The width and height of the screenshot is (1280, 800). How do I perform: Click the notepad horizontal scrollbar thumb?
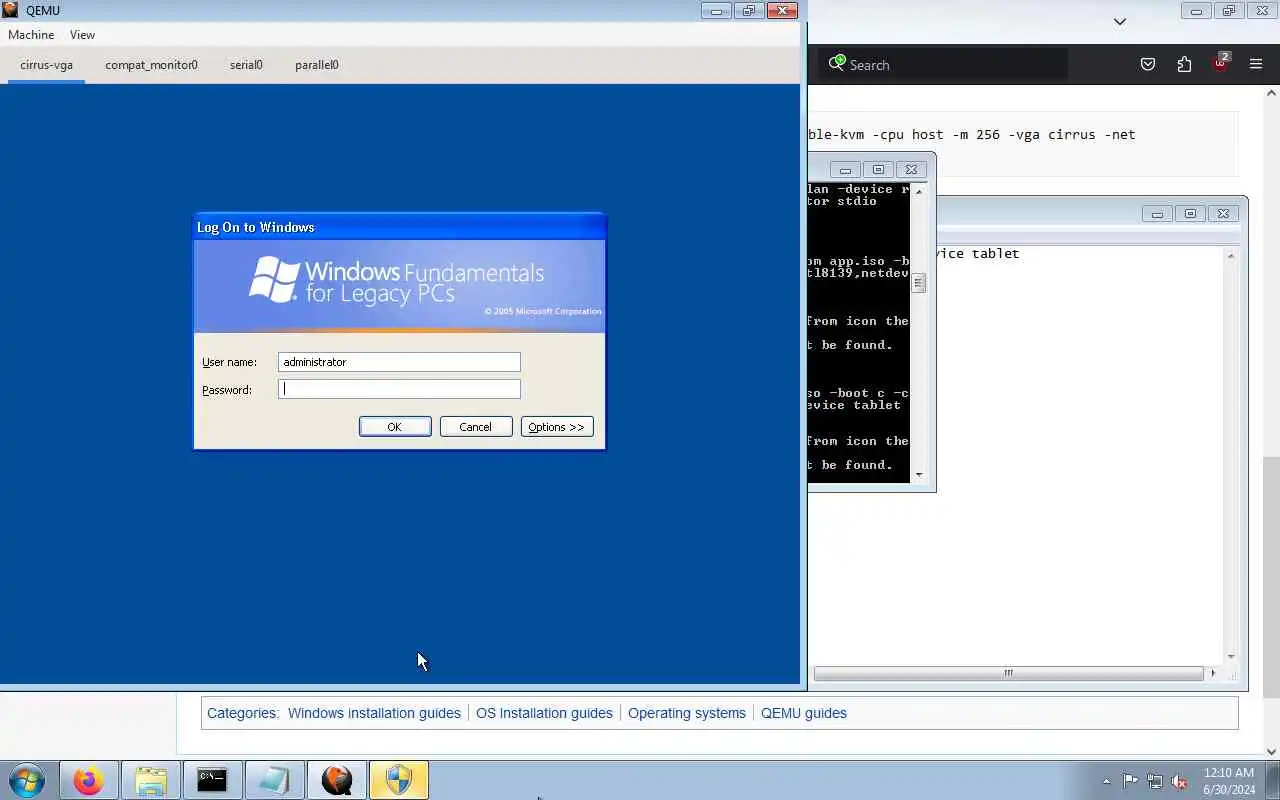pos(1009,673)
